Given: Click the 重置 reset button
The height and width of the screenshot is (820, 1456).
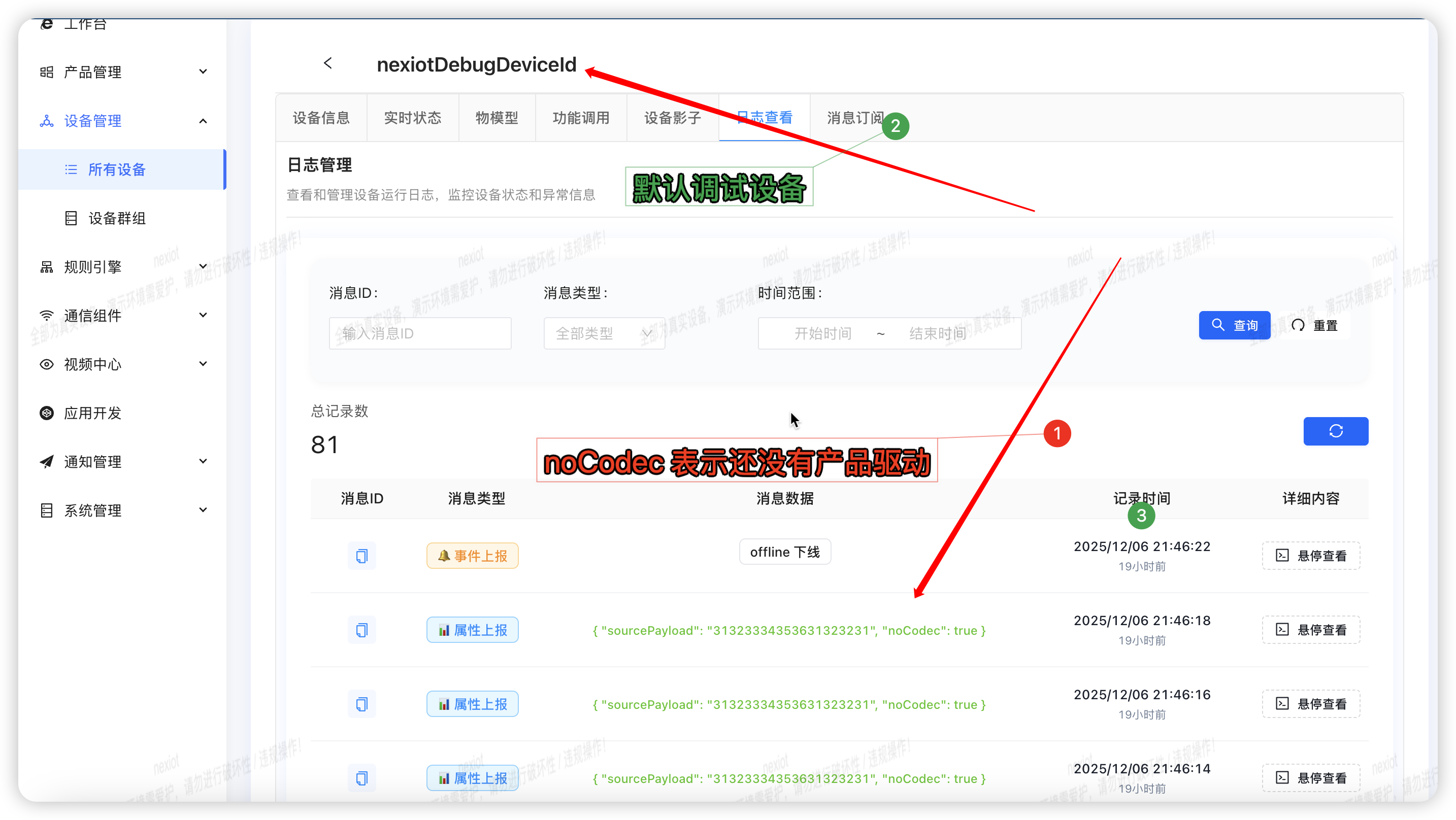Looking at the screenshot, I should (1315, 325).
